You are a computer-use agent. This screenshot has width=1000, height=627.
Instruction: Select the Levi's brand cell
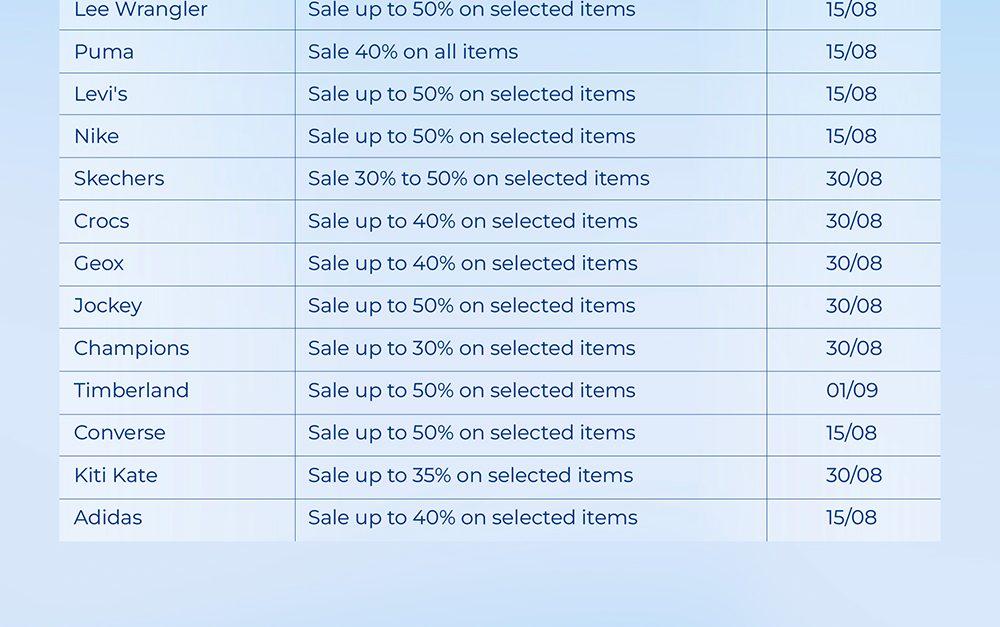[x=101, y=94]
